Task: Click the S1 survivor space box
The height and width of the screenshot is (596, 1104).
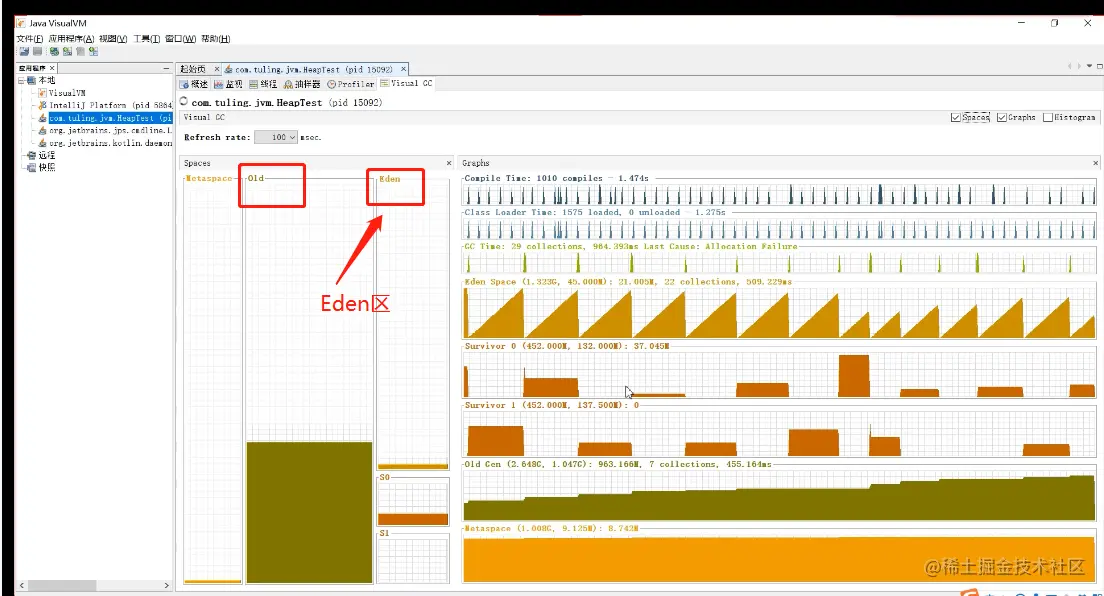Action: pyautogui.click(x=413, y=559)
